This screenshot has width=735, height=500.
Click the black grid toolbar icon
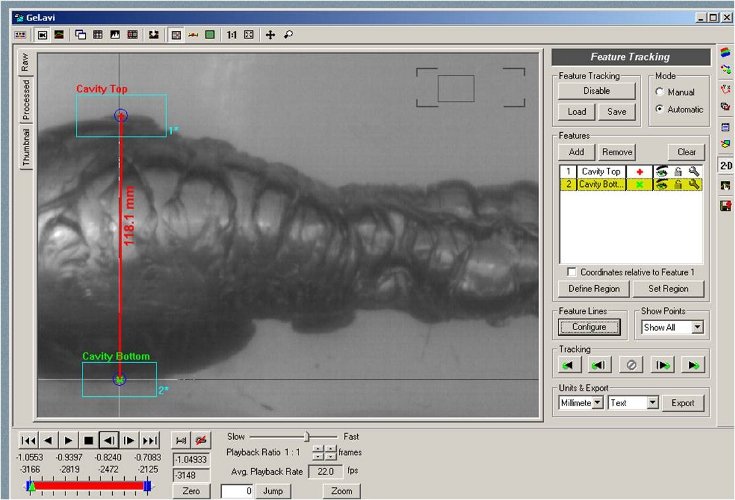coord(98,35)
